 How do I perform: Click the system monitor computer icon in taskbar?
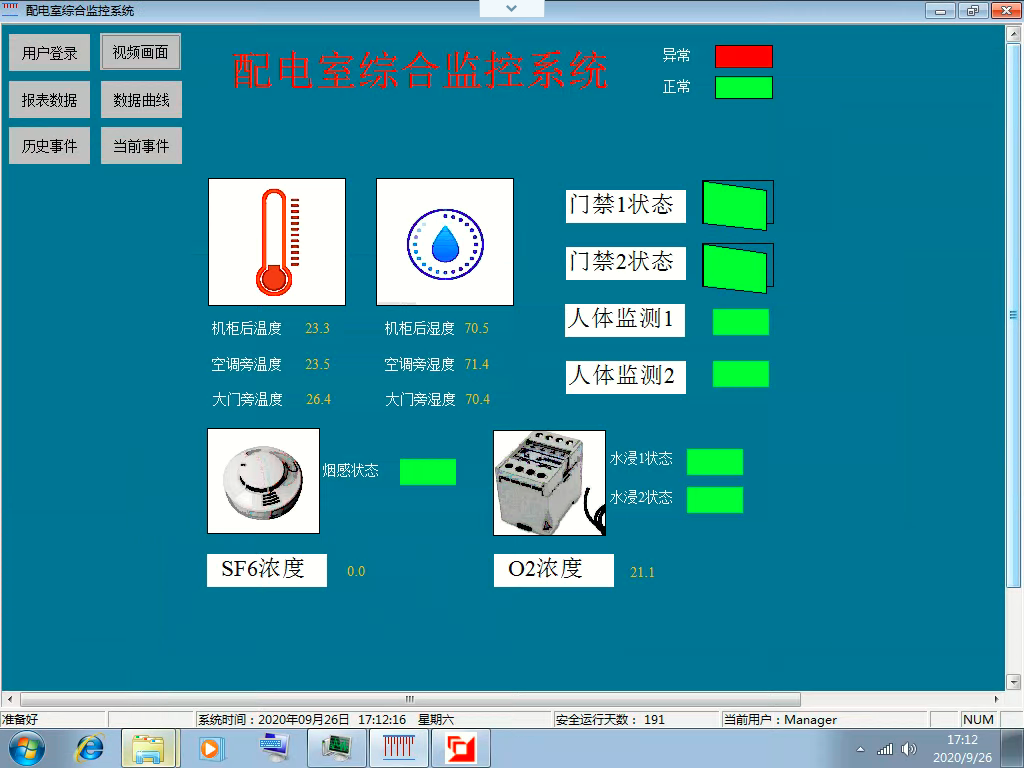click(336, 746)
